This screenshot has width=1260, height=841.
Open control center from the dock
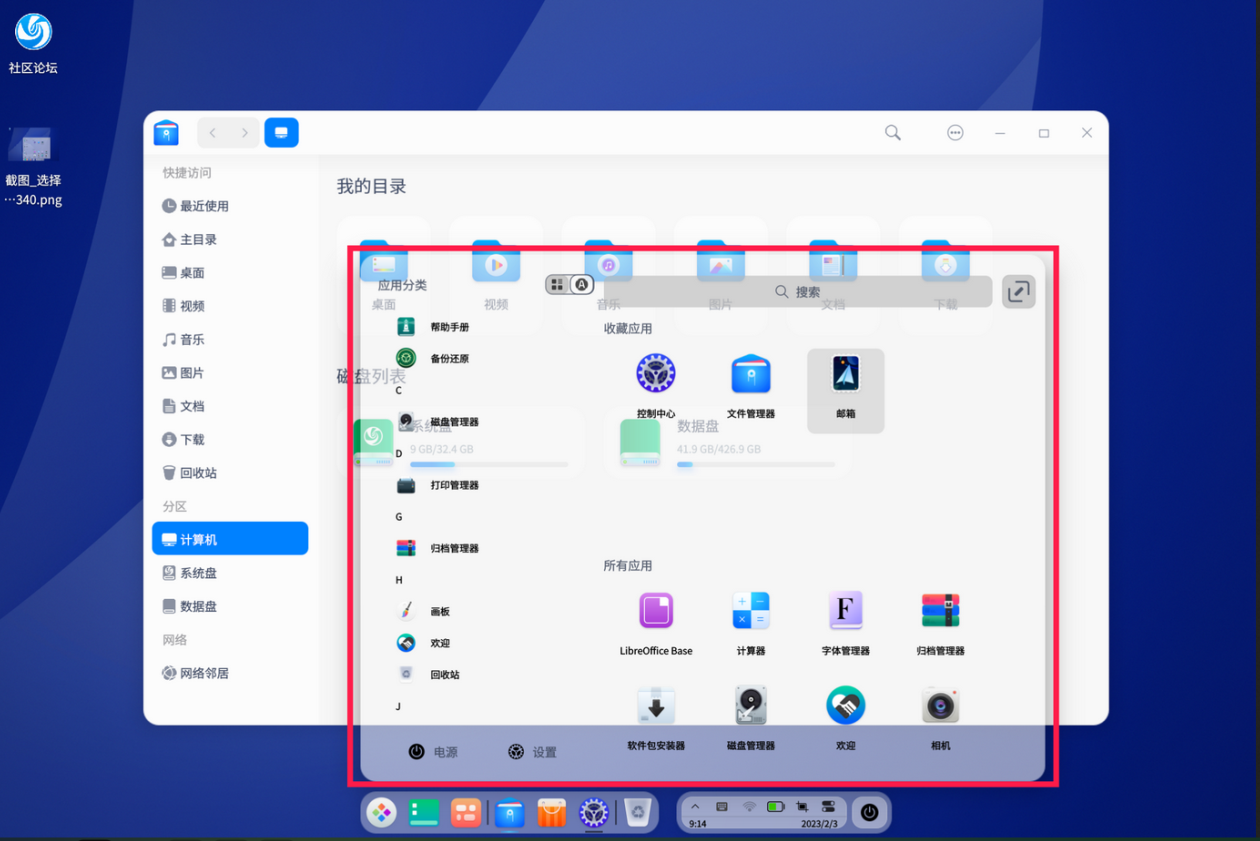(594, 813)
